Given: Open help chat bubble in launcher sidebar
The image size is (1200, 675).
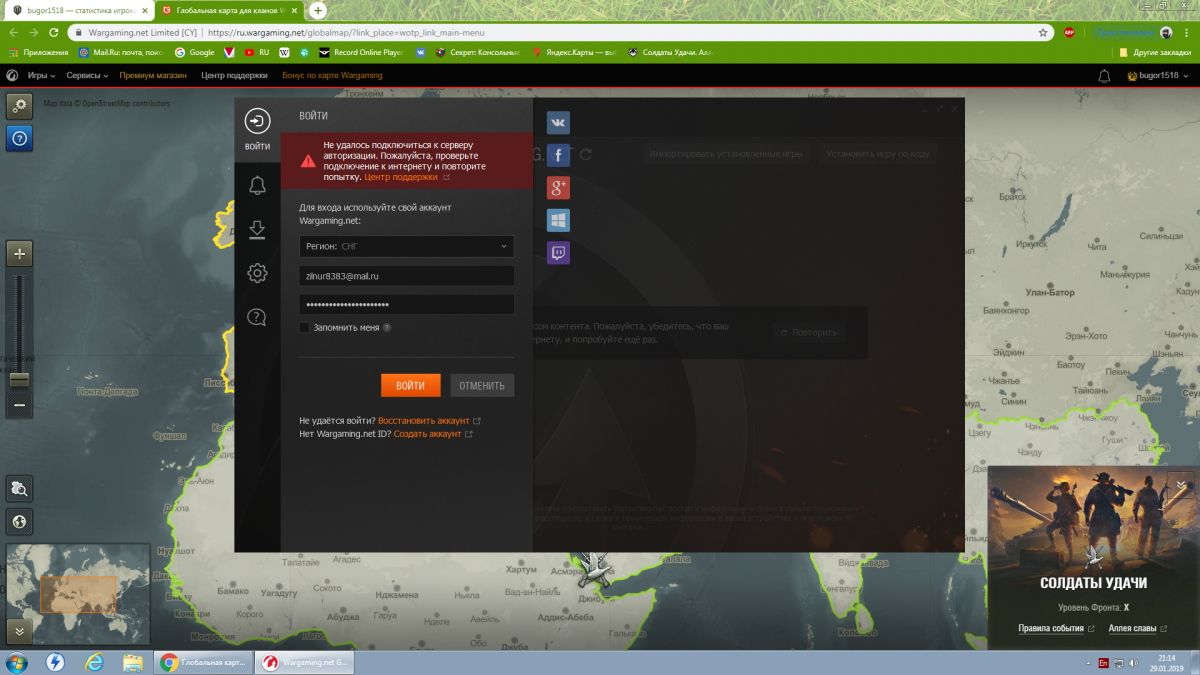Looking at the screenshot, I should 257,318.
